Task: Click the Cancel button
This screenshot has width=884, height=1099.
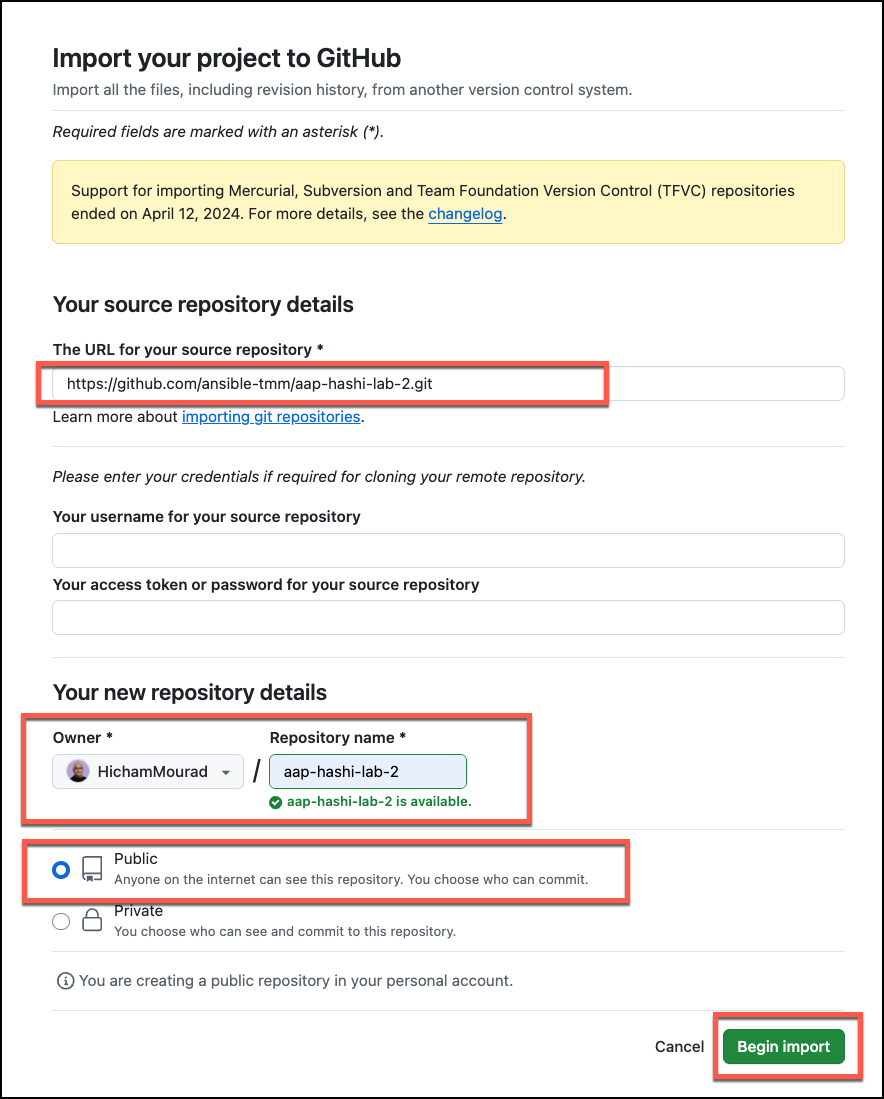Action: 679,1046
